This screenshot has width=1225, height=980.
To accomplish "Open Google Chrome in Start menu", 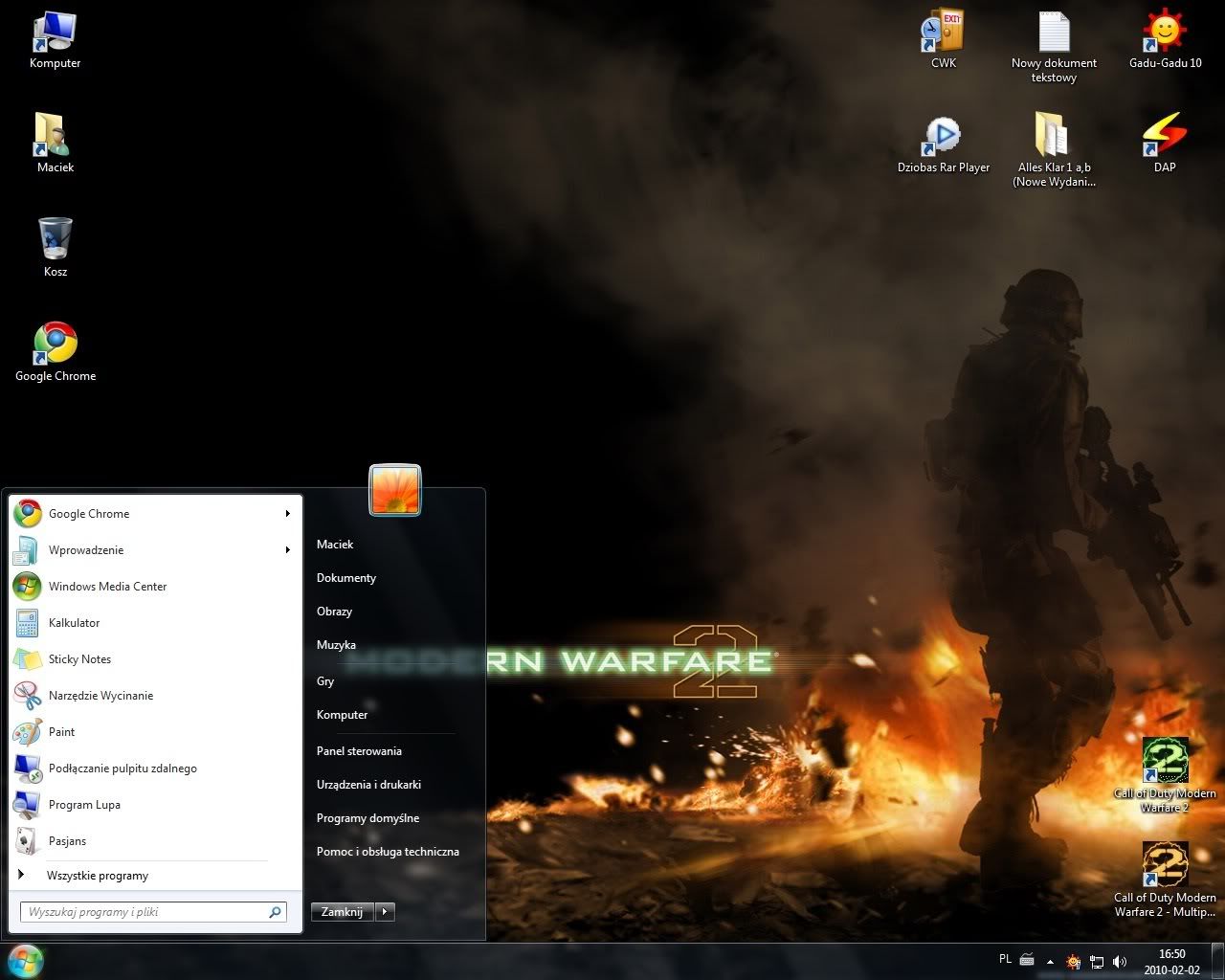I will [153, 514].
